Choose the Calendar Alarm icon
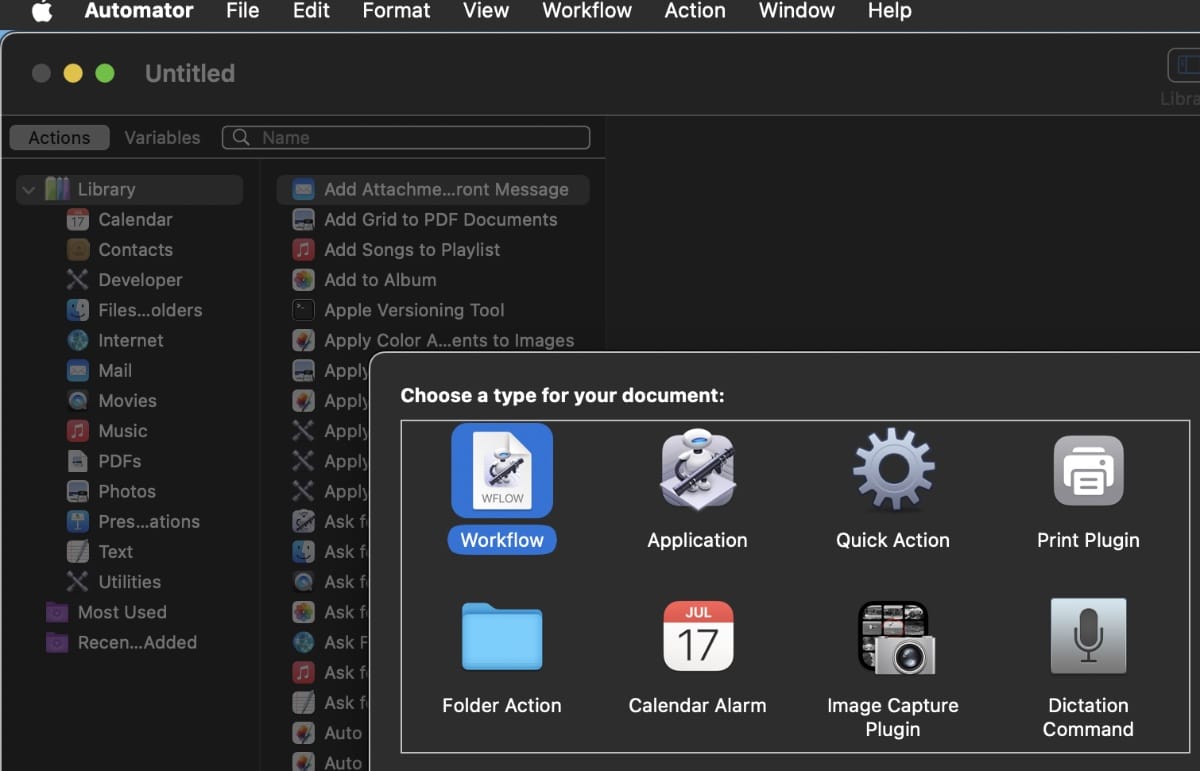This screenshot has width=1200, height=771. (x=697, y=636)
